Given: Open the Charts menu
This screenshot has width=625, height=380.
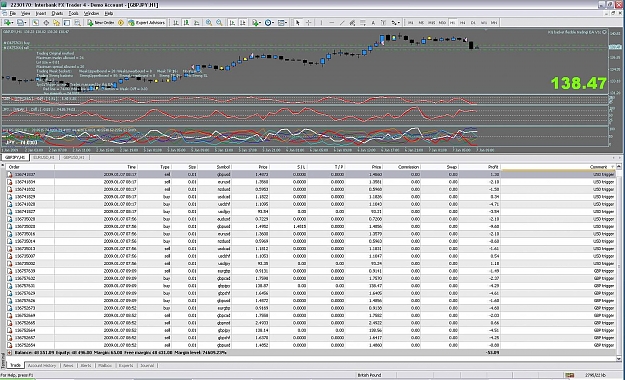Looking at the screenshot, I should pyautogui.click(x=57, y=13).
